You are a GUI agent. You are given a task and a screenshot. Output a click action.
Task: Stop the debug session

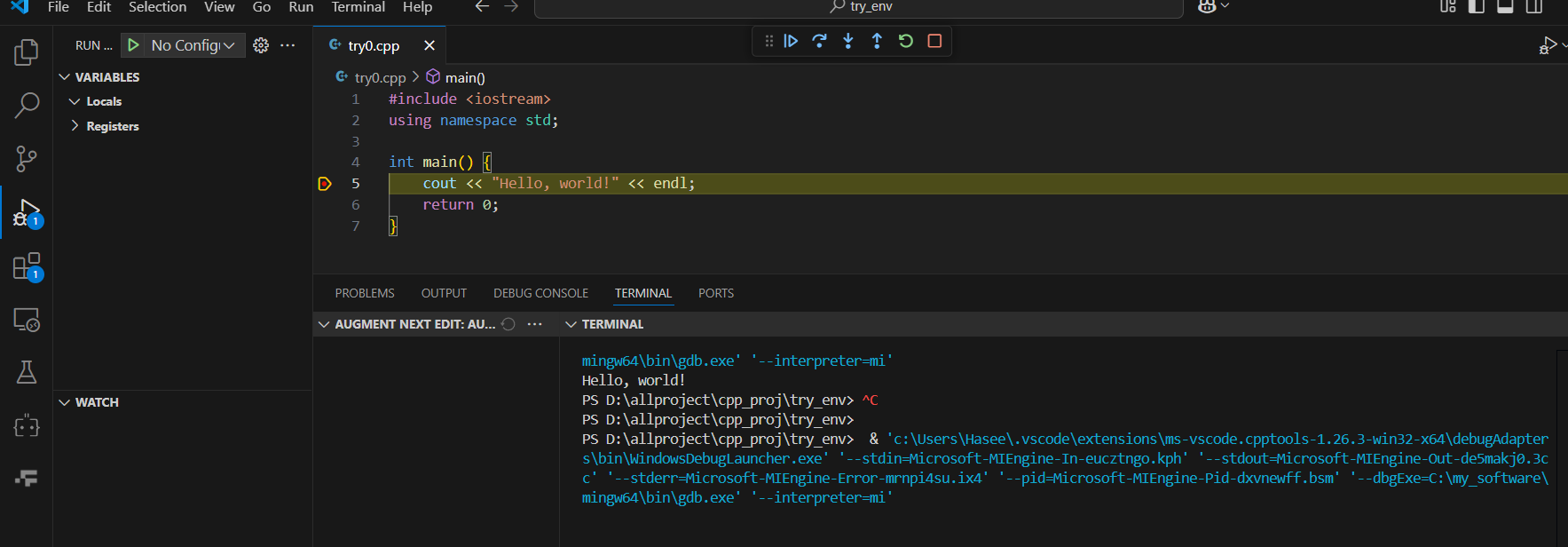pyautogui.click(x=934, y=41)
